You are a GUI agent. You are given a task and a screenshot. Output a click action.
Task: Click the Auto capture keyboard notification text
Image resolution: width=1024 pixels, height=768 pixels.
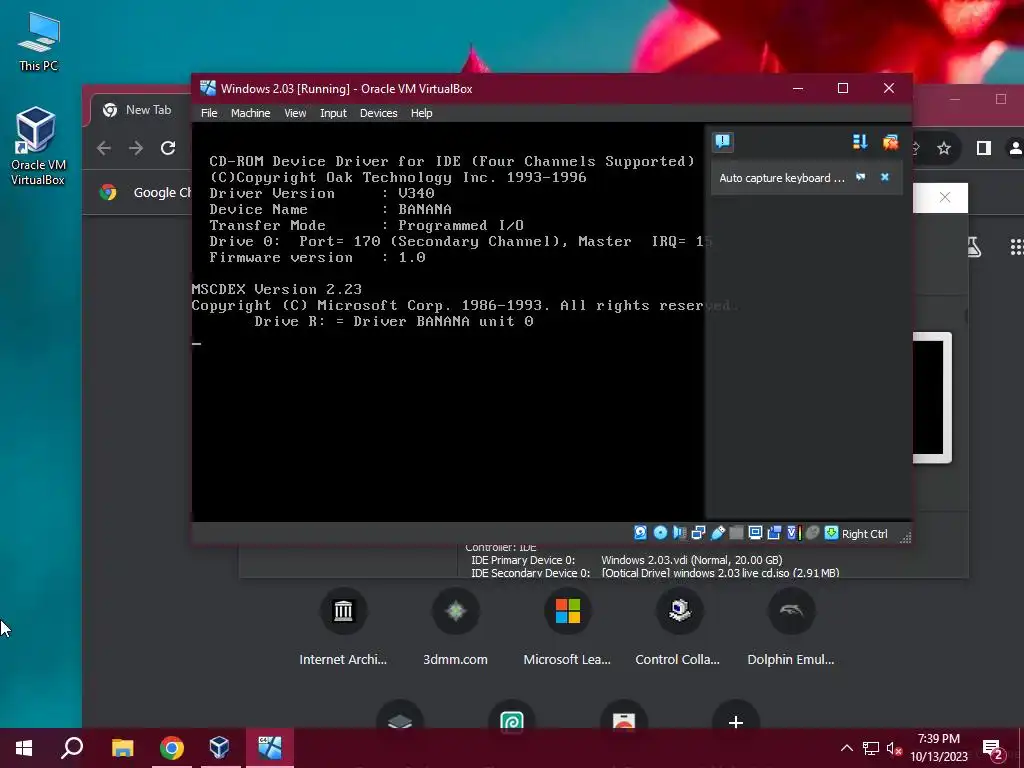click(x=782, y=178)
